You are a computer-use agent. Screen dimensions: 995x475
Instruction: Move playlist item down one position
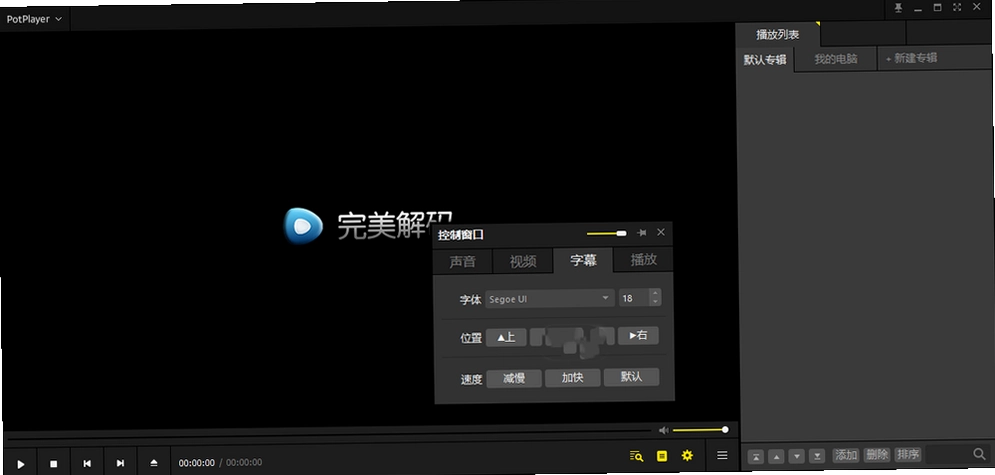(x=798, y=456)
